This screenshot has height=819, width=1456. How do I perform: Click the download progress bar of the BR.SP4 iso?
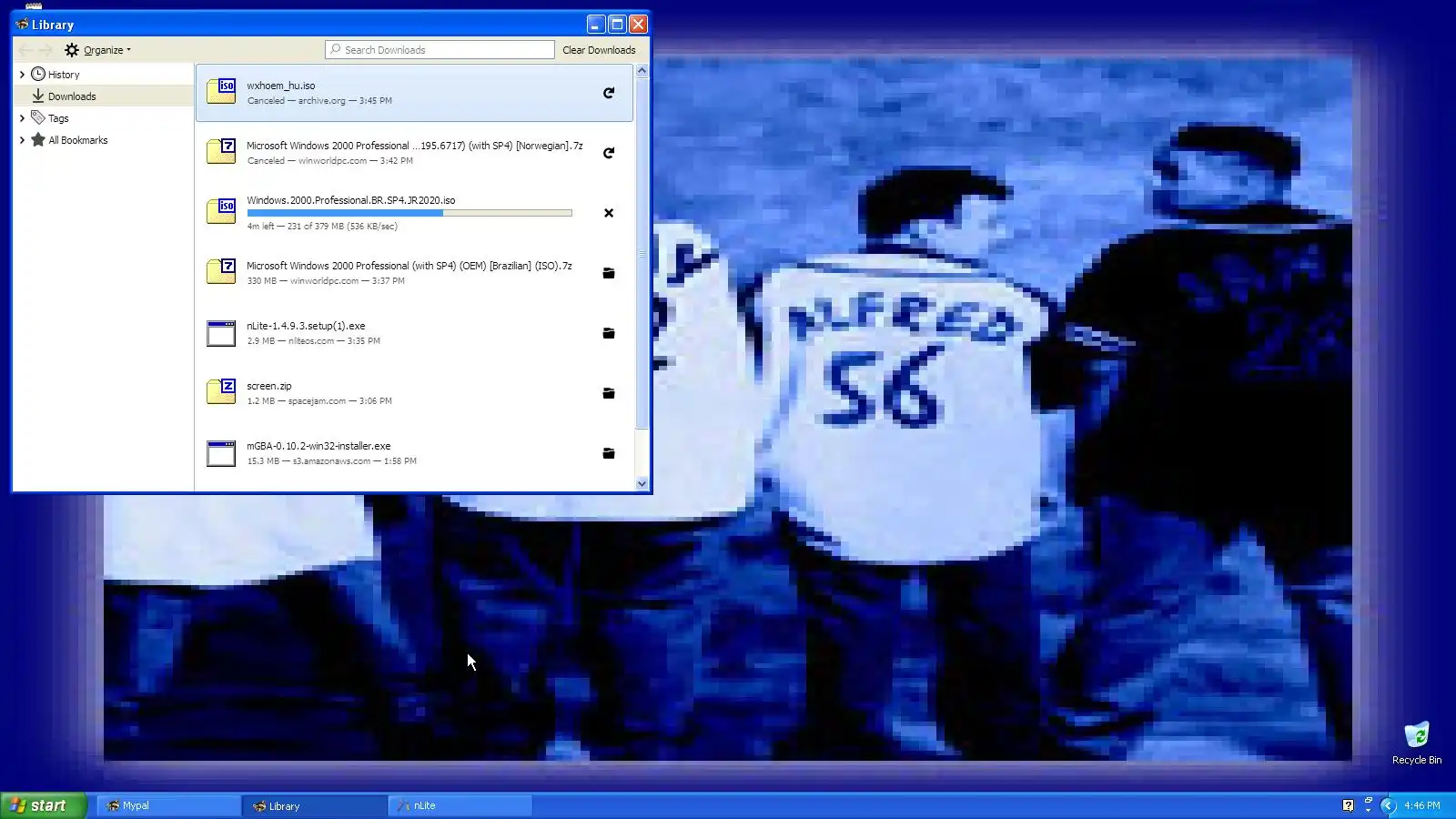tap(409, 213)
